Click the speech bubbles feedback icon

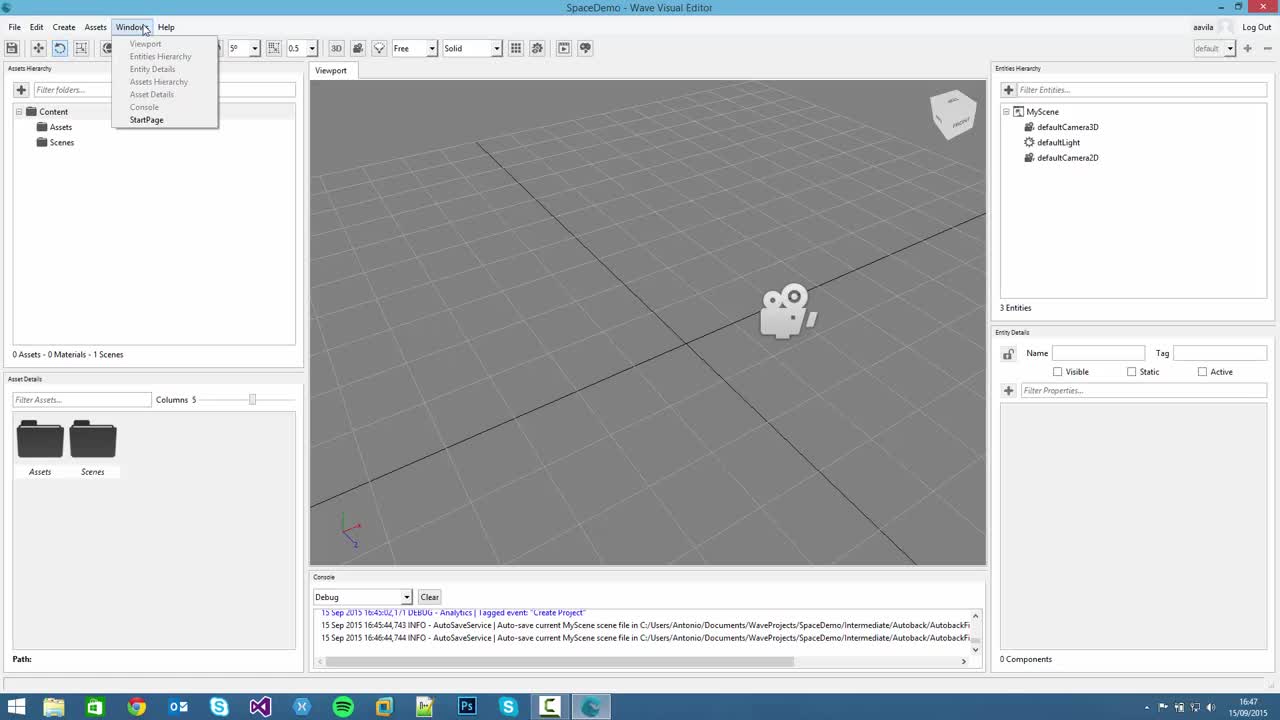[x=586, y=48]
